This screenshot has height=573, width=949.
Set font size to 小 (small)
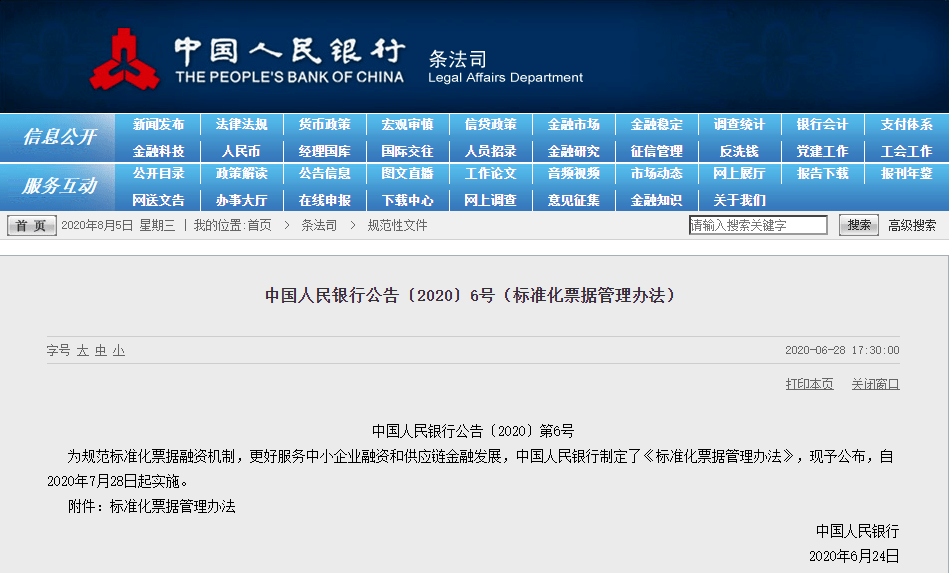[119, 350]
